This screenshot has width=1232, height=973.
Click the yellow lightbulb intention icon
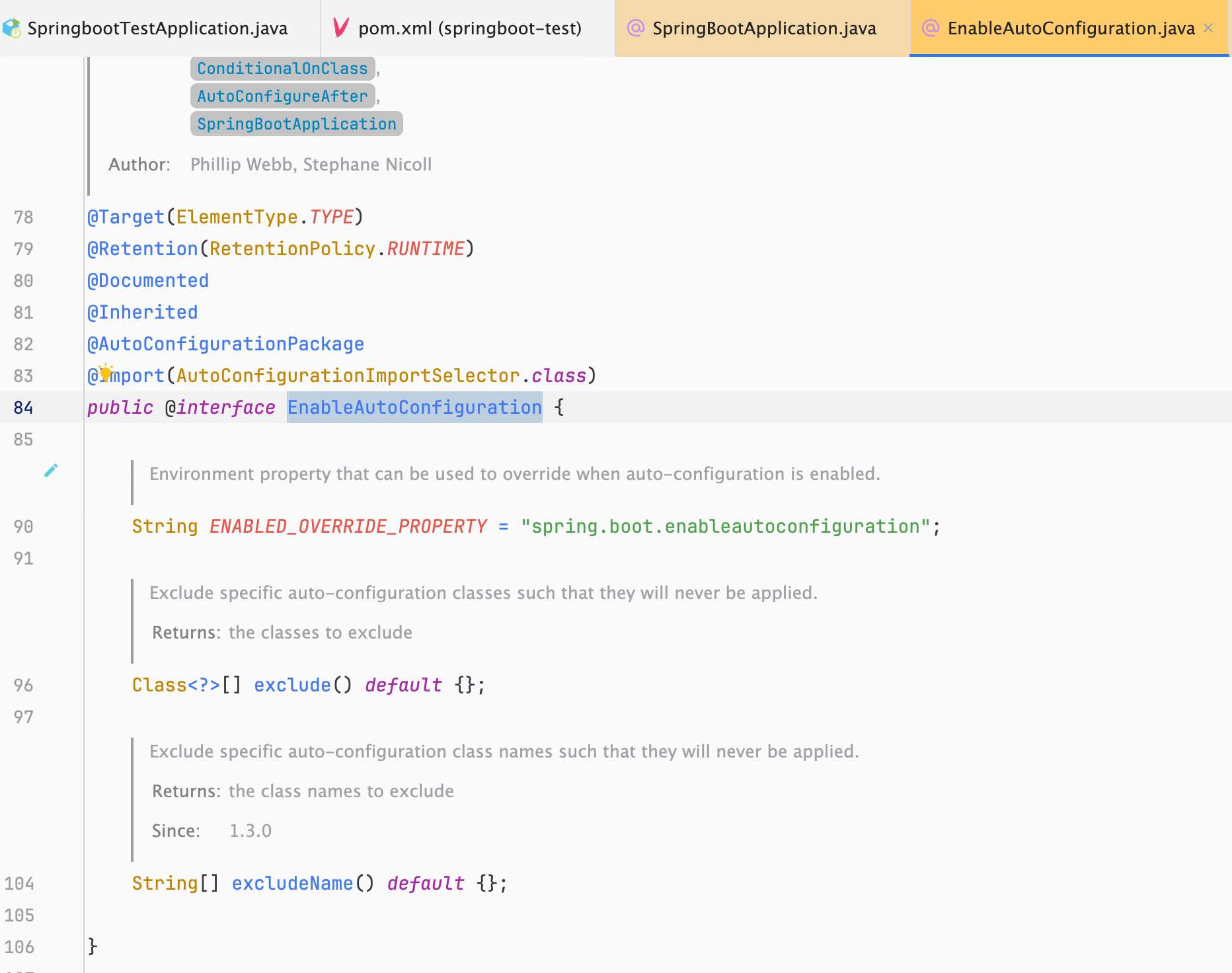coord(105,372)
